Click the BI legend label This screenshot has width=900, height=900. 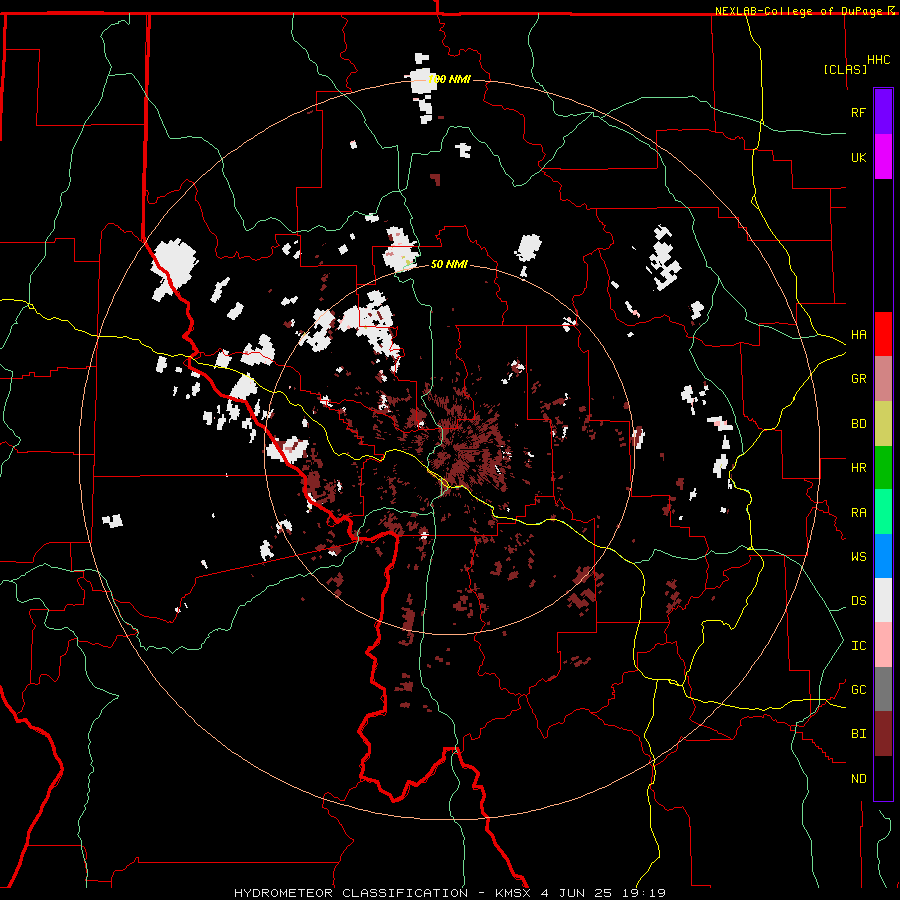pyautogui.click(x=858, y=734)
